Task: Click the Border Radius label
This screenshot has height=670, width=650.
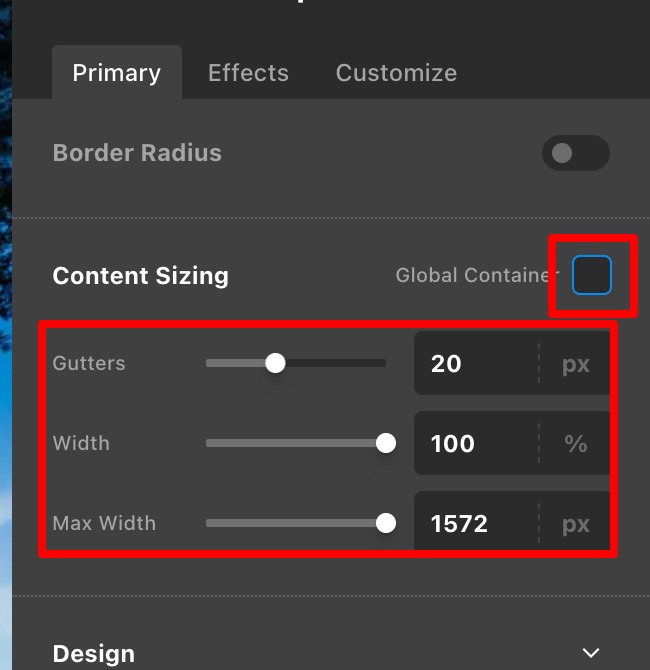Action: (x=137, y=153)
